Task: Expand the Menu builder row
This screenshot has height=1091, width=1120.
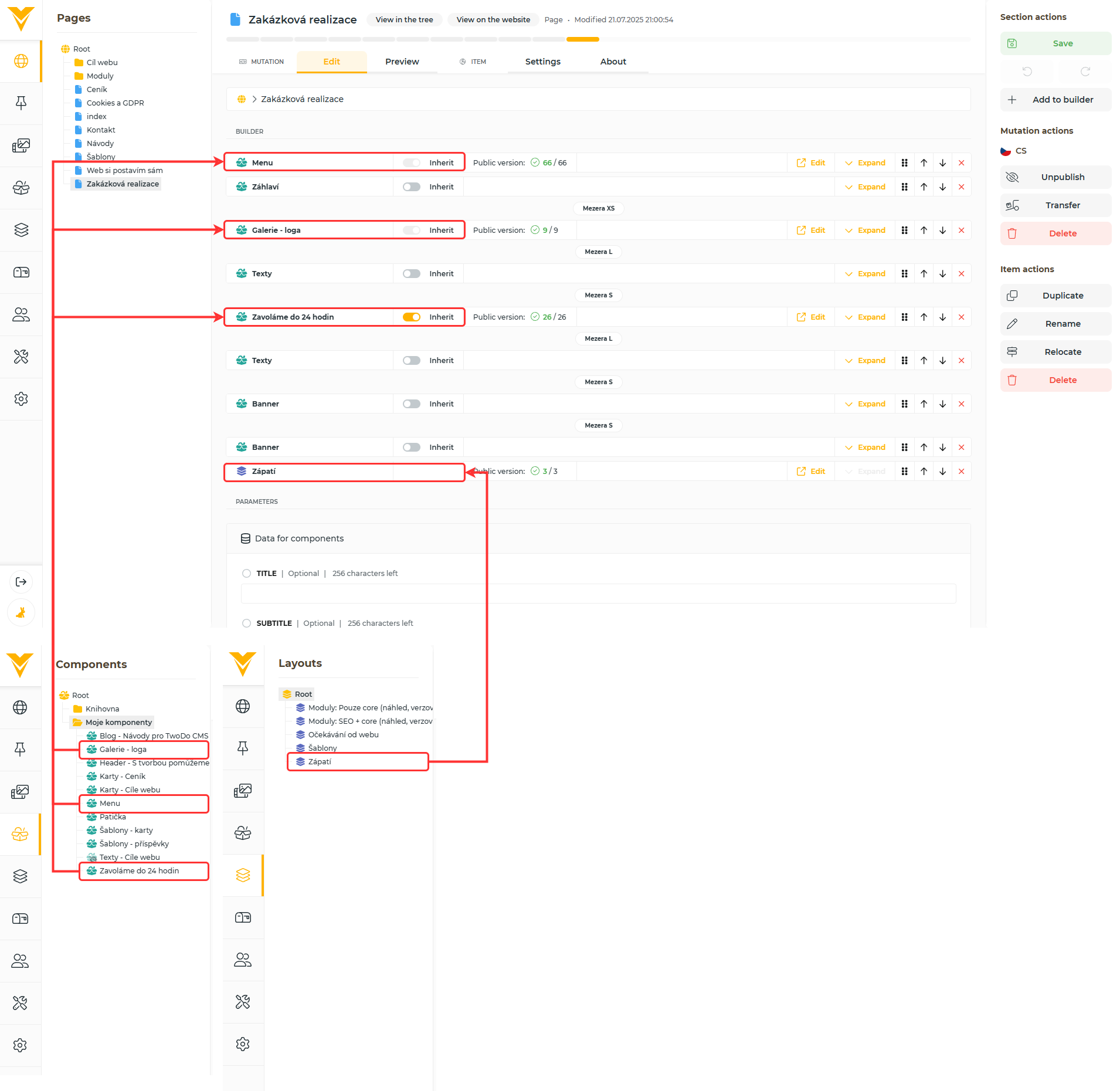Action: point(865,163)
